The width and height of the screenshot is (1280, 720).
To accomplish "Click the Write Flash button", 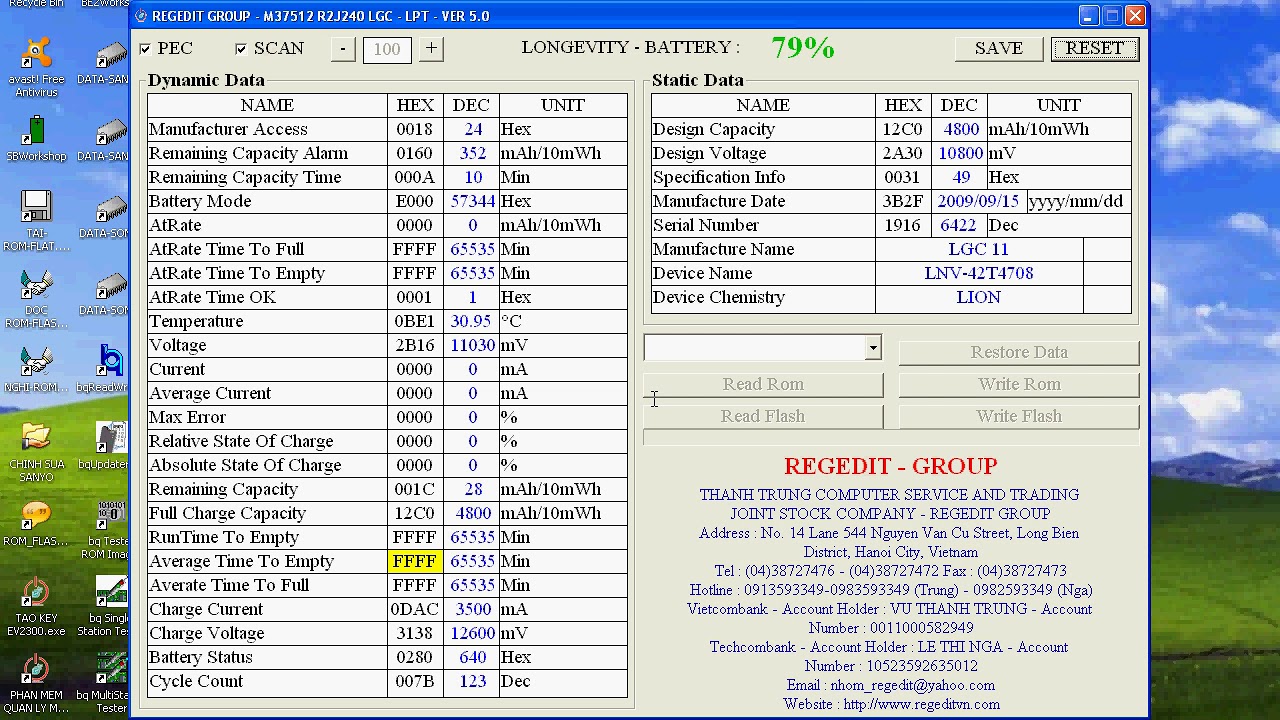I will (1019, 416).
